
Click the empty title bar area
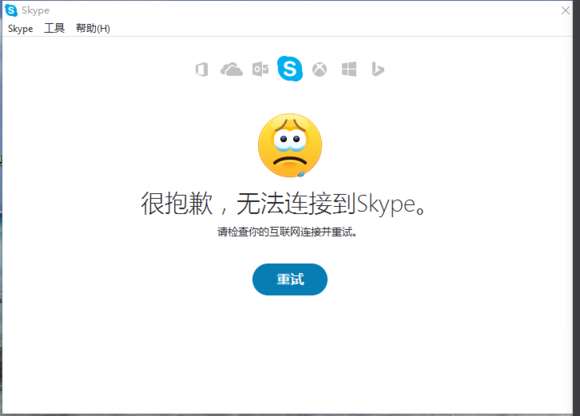pos(303,10)
